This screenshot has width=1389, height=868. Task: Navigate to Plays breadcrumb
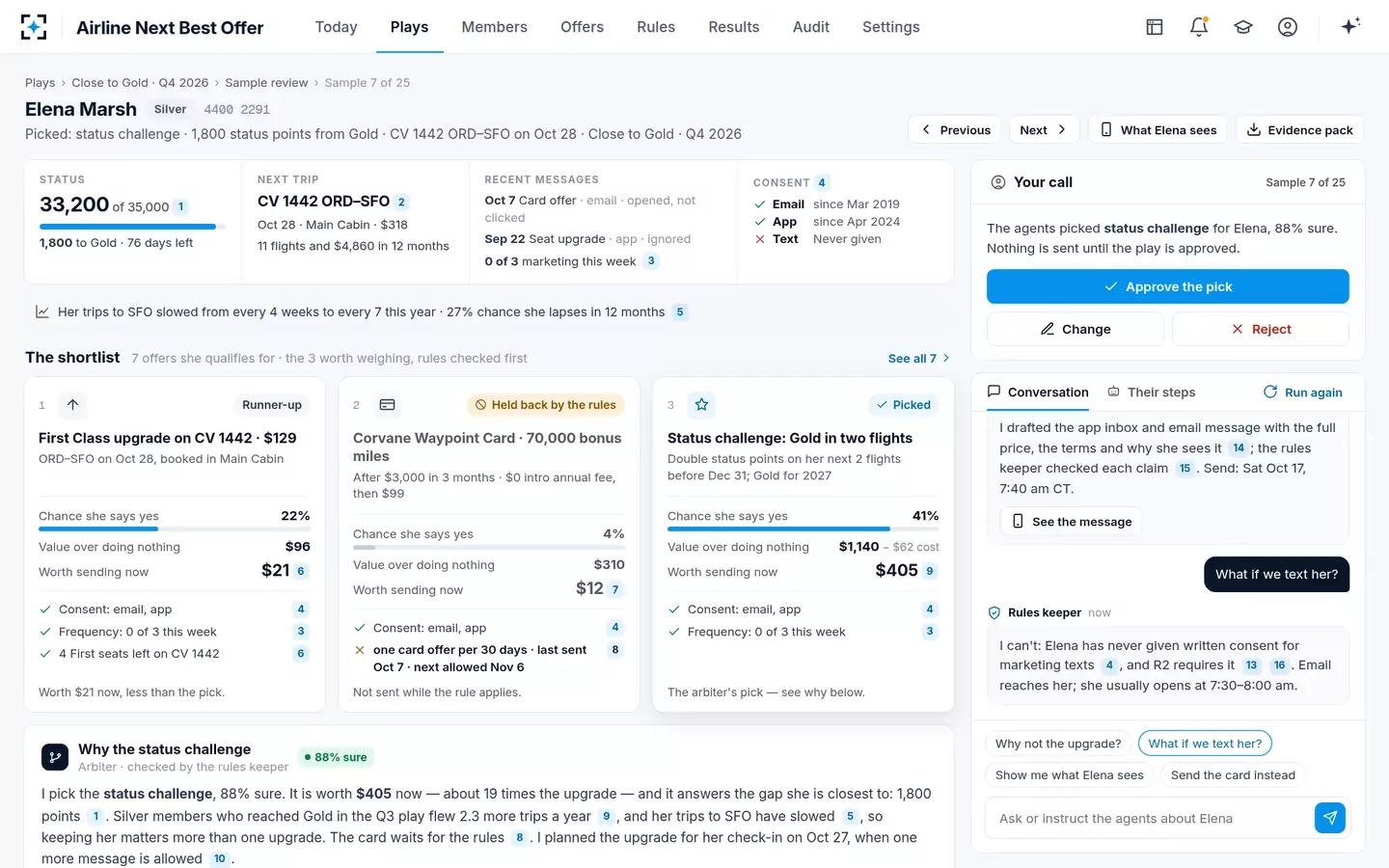click(40, 83)
